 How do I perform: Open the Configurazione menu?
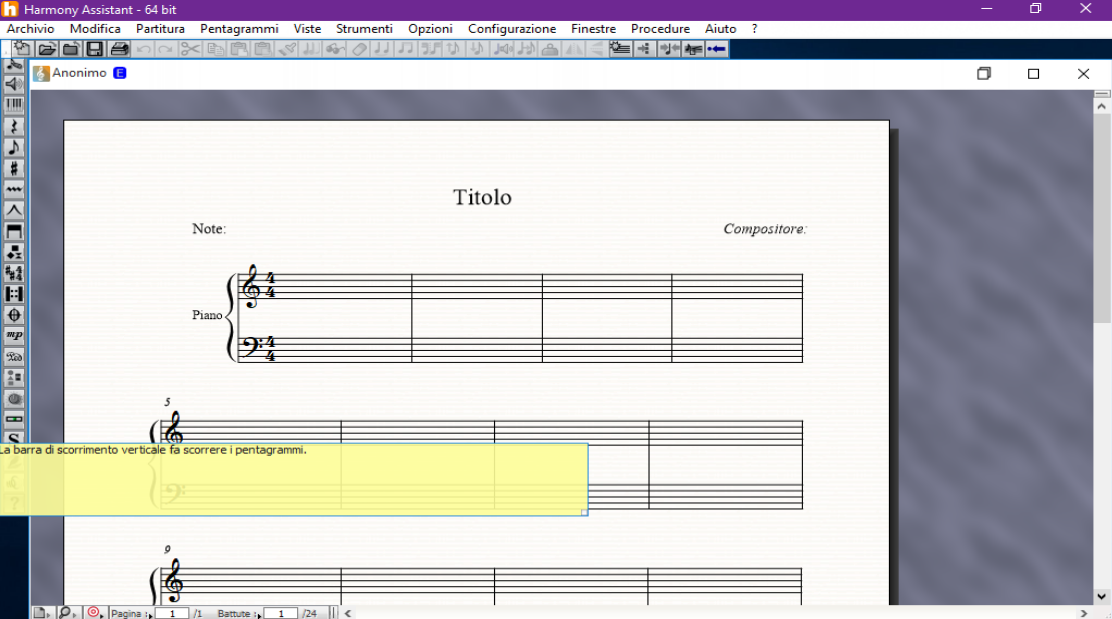[512, 29]
